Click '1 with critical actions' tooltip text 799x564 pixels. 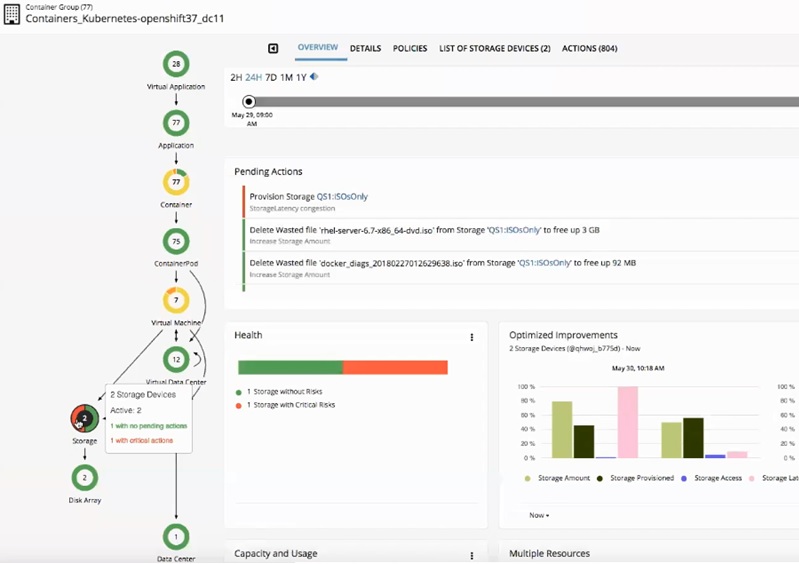[142, 441]
